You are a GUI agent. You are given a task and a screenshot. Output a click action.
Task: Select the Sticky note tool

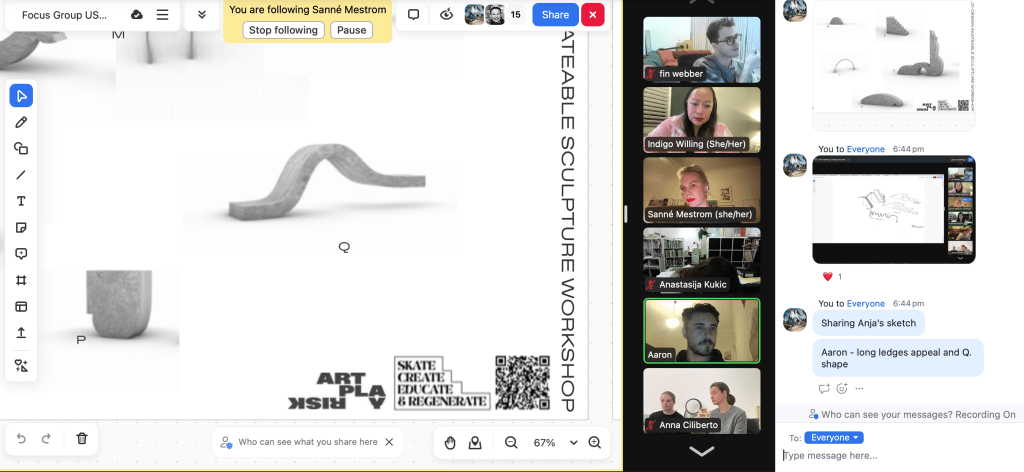click(x=21, y=228)
